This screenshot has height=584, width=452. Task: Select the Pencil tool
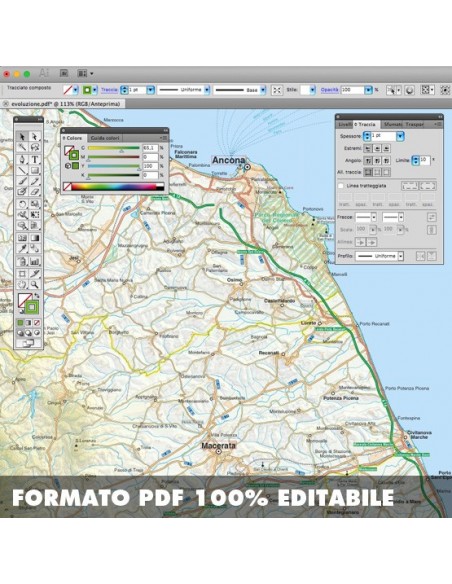coord(35,181)
